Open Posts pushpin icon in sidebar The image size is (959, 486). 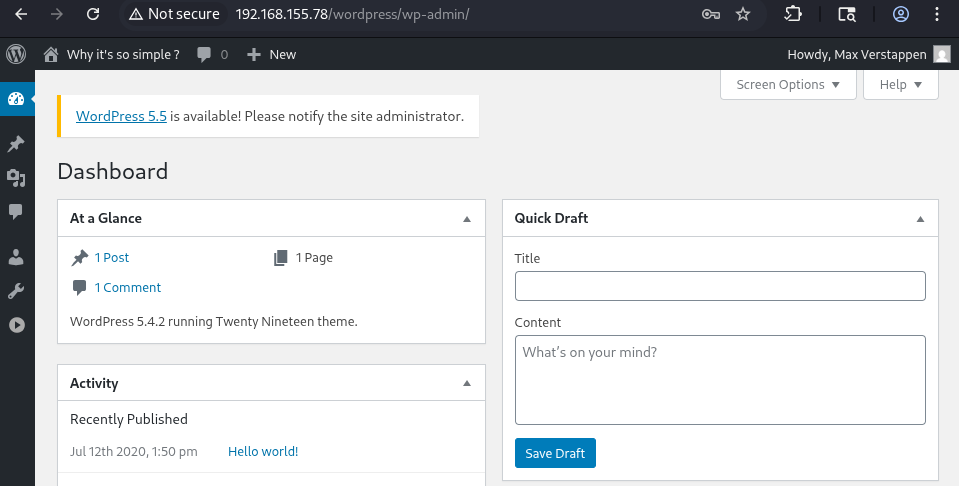pos(16,144)
